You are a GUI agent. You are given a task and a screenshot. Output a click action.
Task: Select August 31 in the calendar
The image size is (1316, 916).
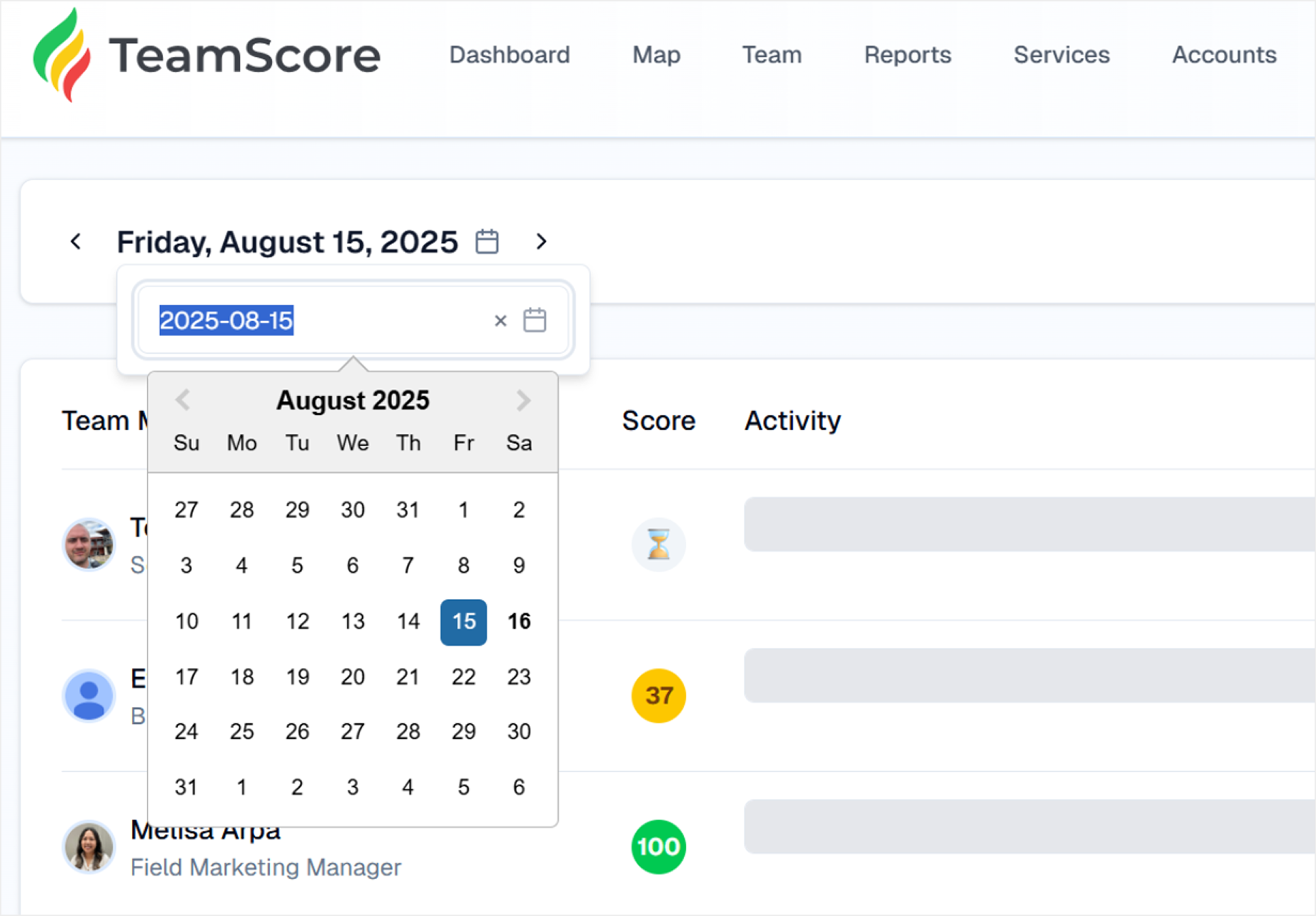186,787
